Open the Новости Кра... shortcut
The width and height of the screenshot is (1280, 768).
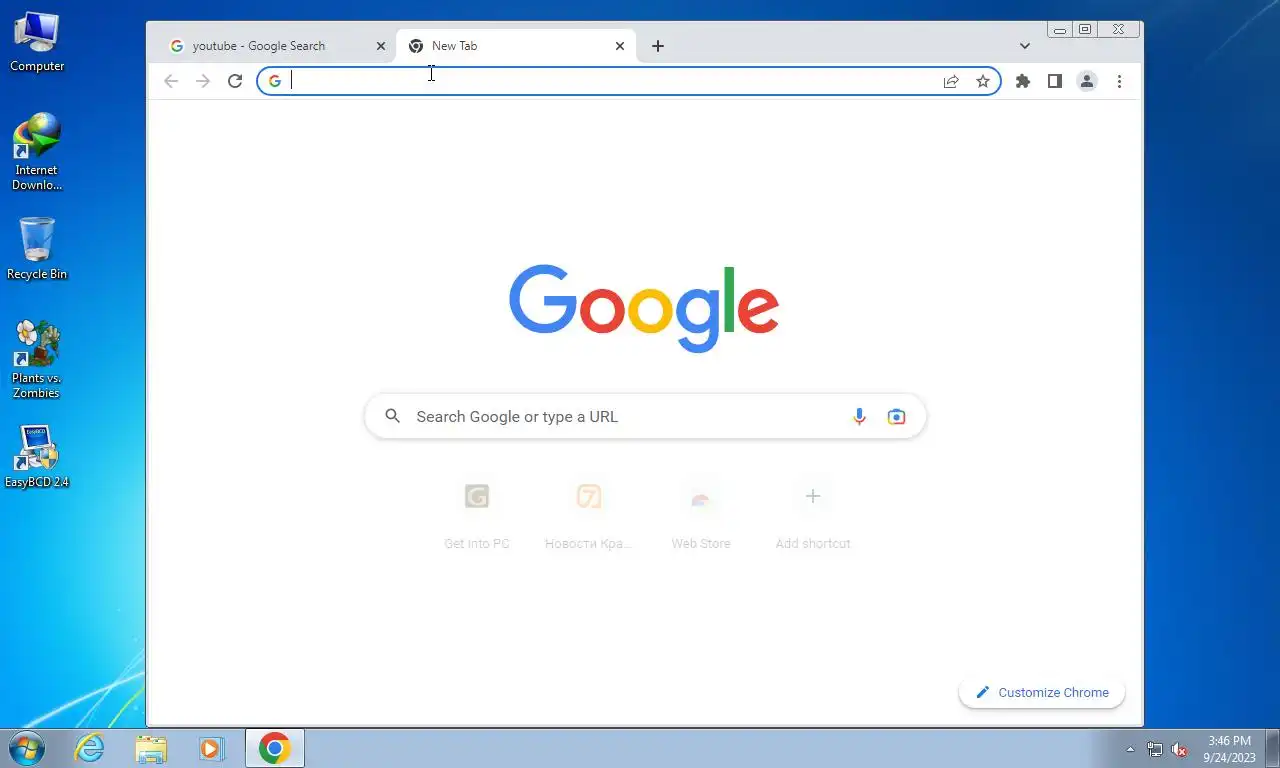coord(589,514)
